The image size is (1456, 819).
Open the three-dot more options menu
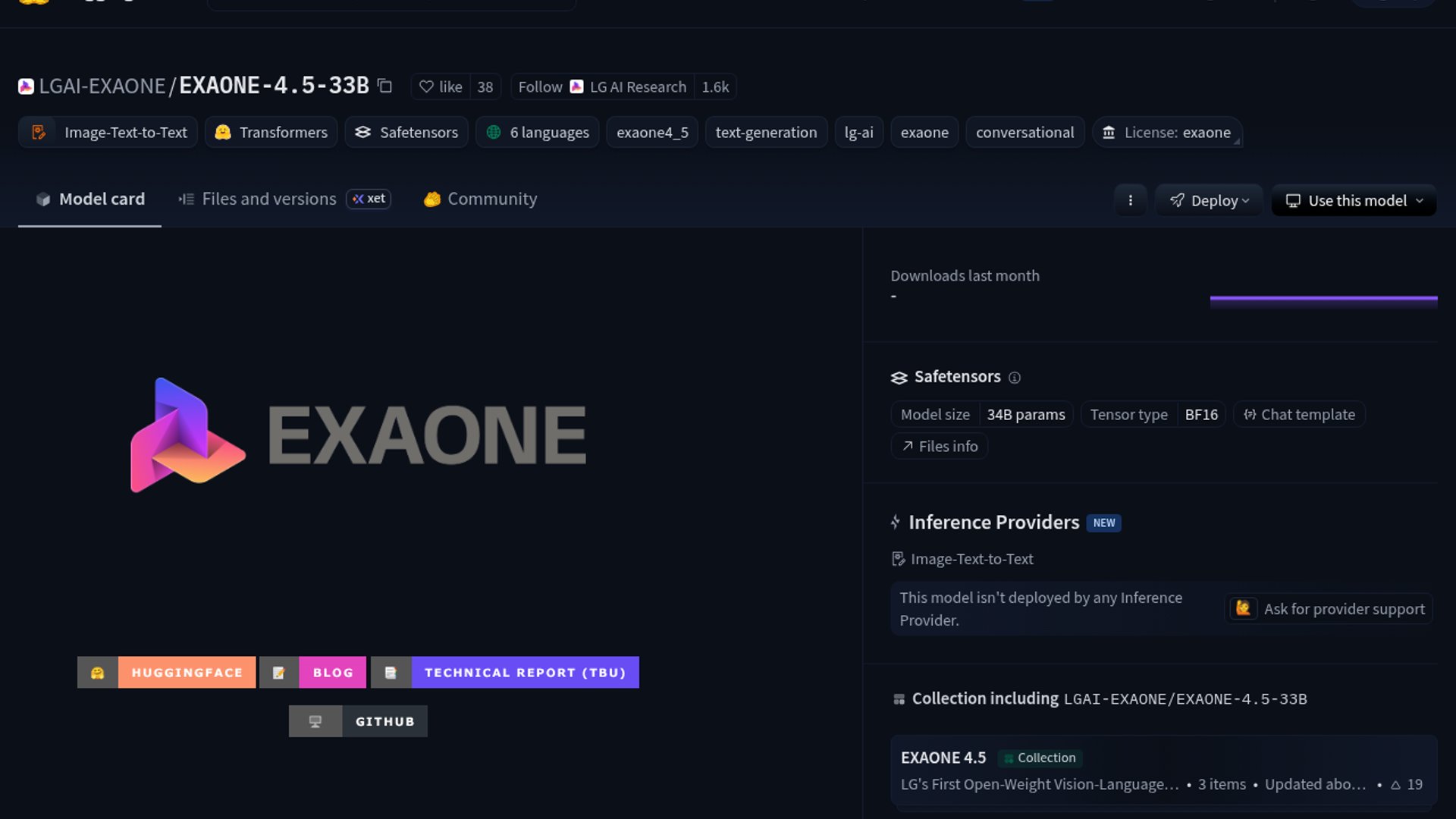tap(1130, 200)
